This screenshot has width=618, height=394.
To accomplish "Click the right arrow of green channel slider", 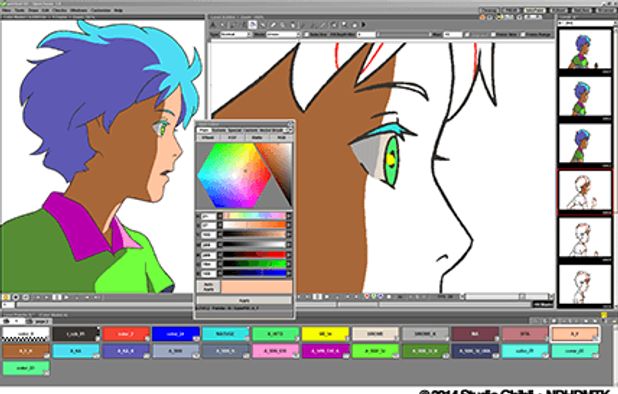I will point(289,264).
